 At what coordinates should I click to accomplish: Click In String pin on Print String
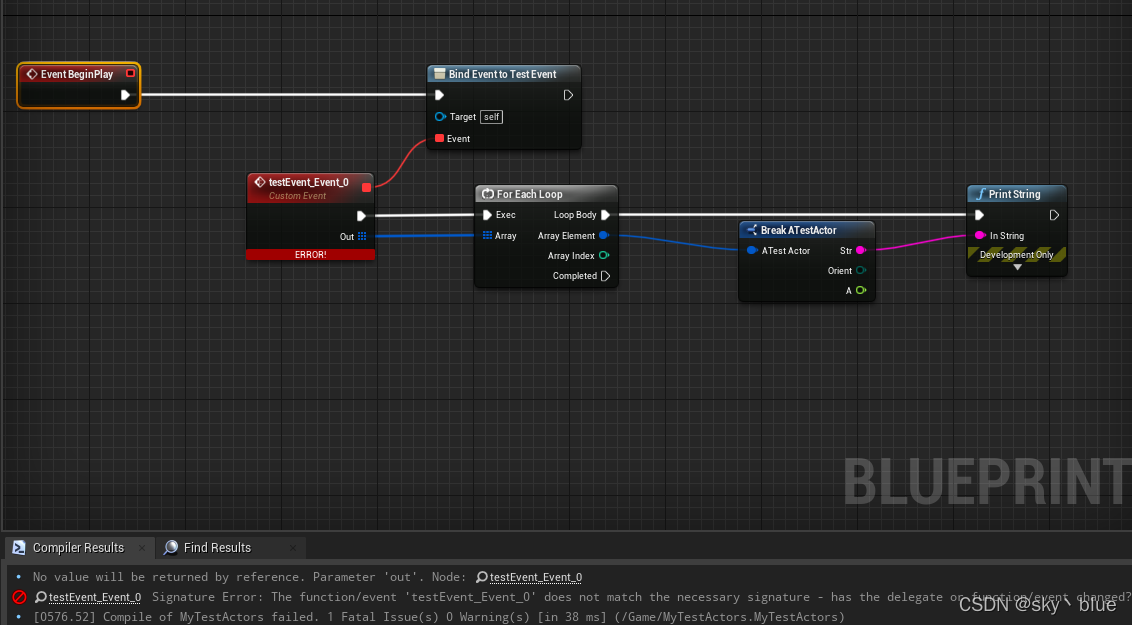[x=980, y=235]
